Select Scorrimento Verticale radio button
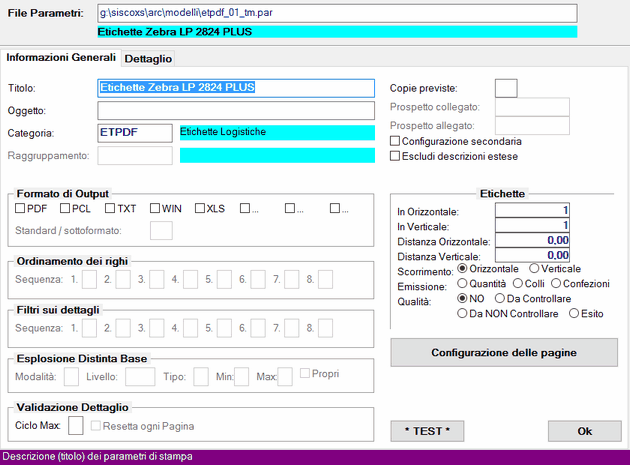 tap(534, 268)
